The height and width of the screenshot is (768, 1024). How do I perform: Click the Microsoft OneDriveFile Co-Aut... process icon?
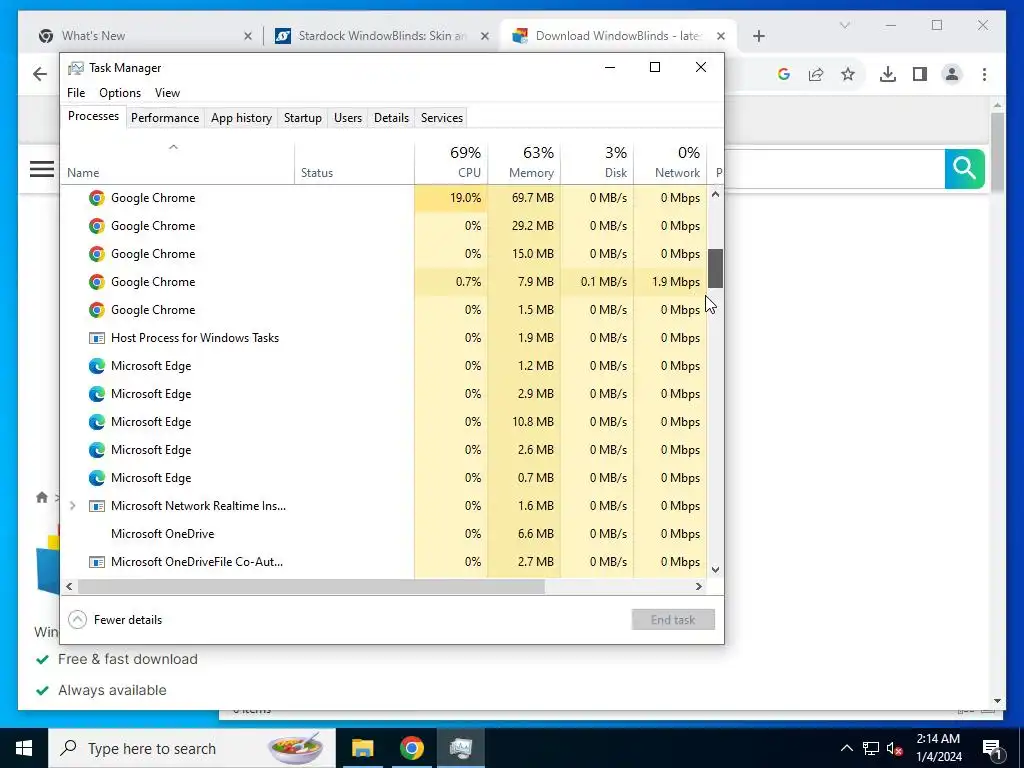pos(97,562)
